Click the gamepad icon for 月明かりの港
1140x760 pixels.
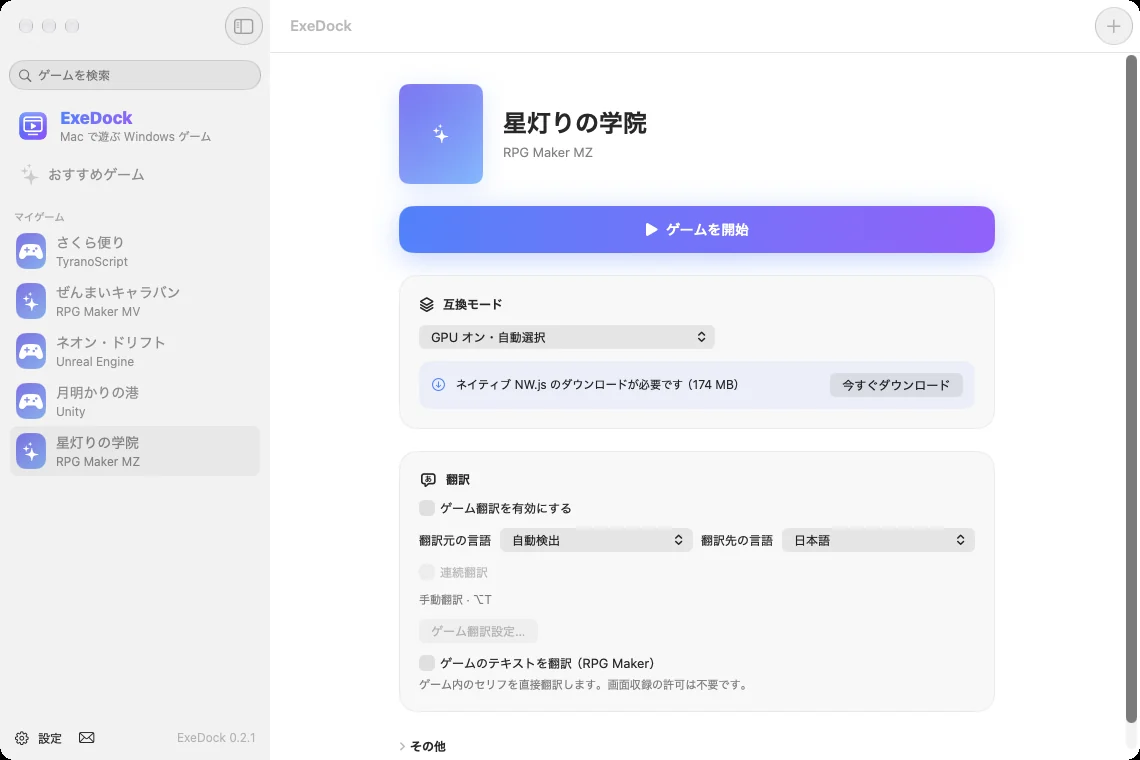pyautogui.click(x=31, y=401)
